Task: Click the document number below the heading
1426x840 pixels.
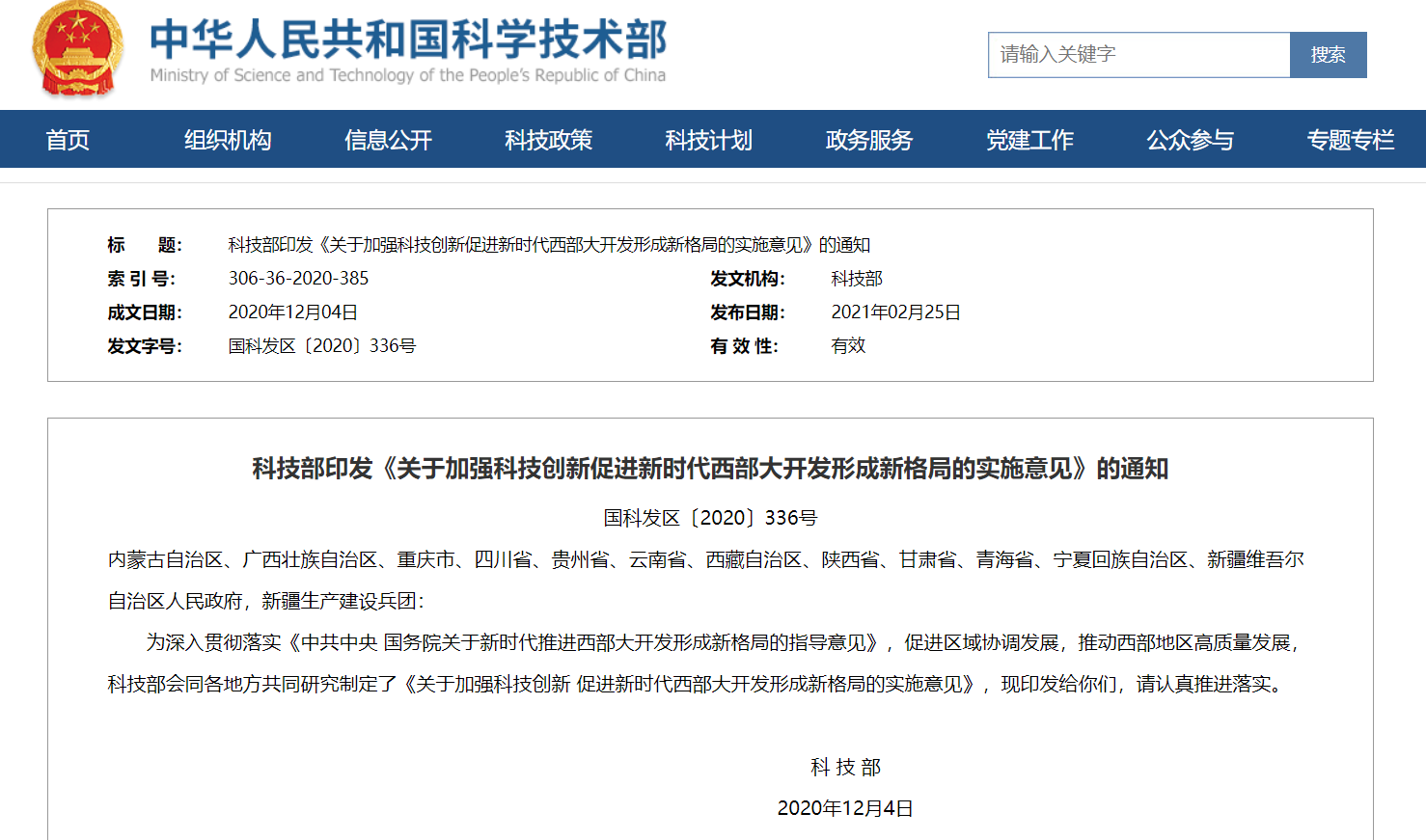Action: (x=710, y=518)
